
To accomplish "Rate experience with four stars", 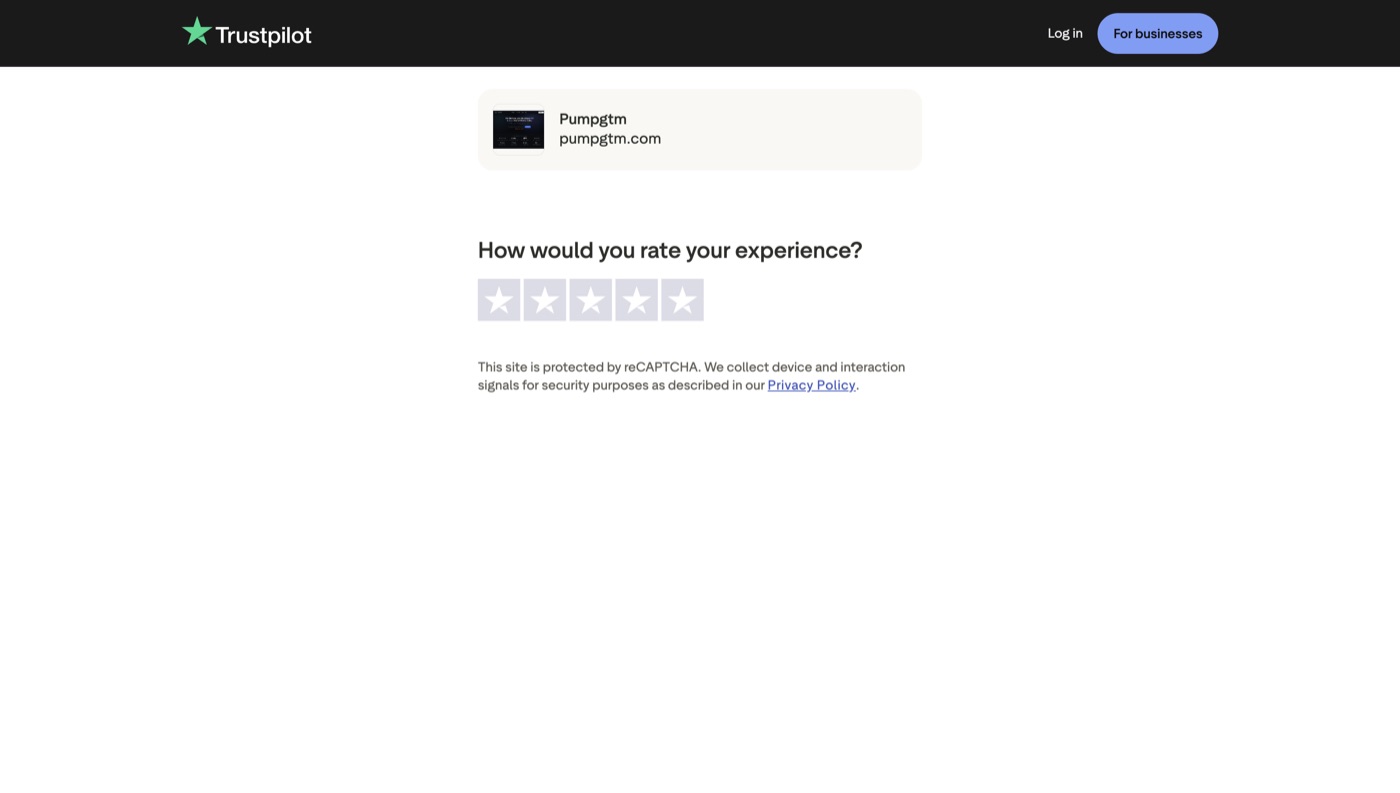I will 637,300.
